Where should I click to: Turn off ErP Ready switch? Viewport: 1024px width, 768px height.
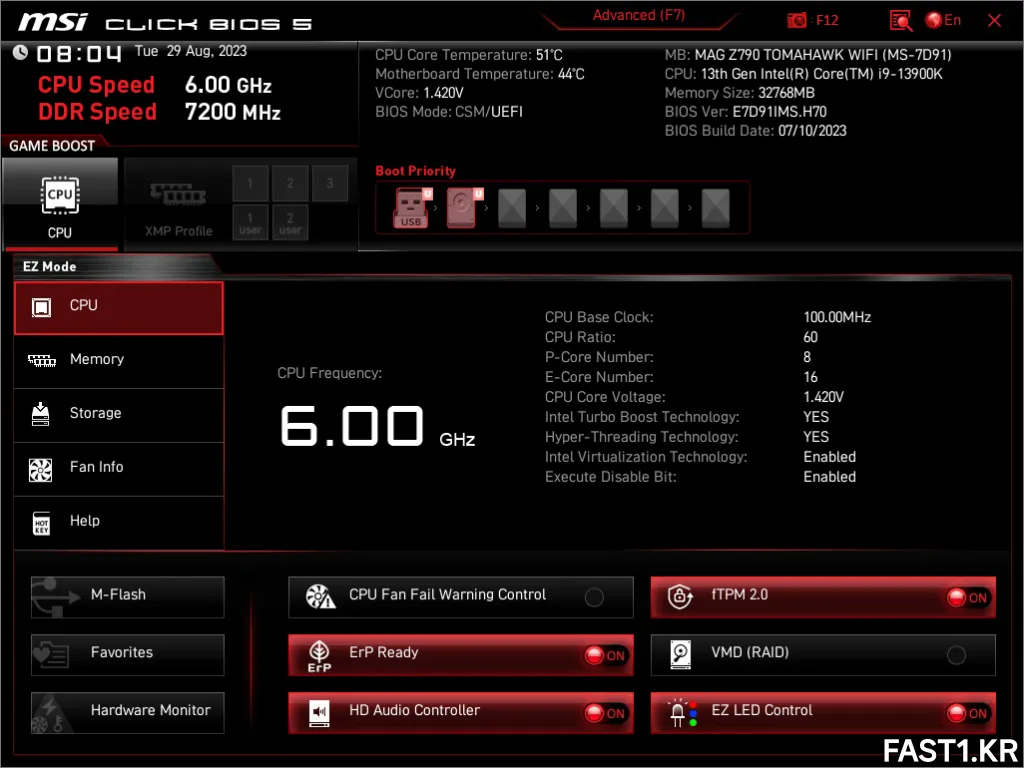pyautogui.click(x=605, y=655)
